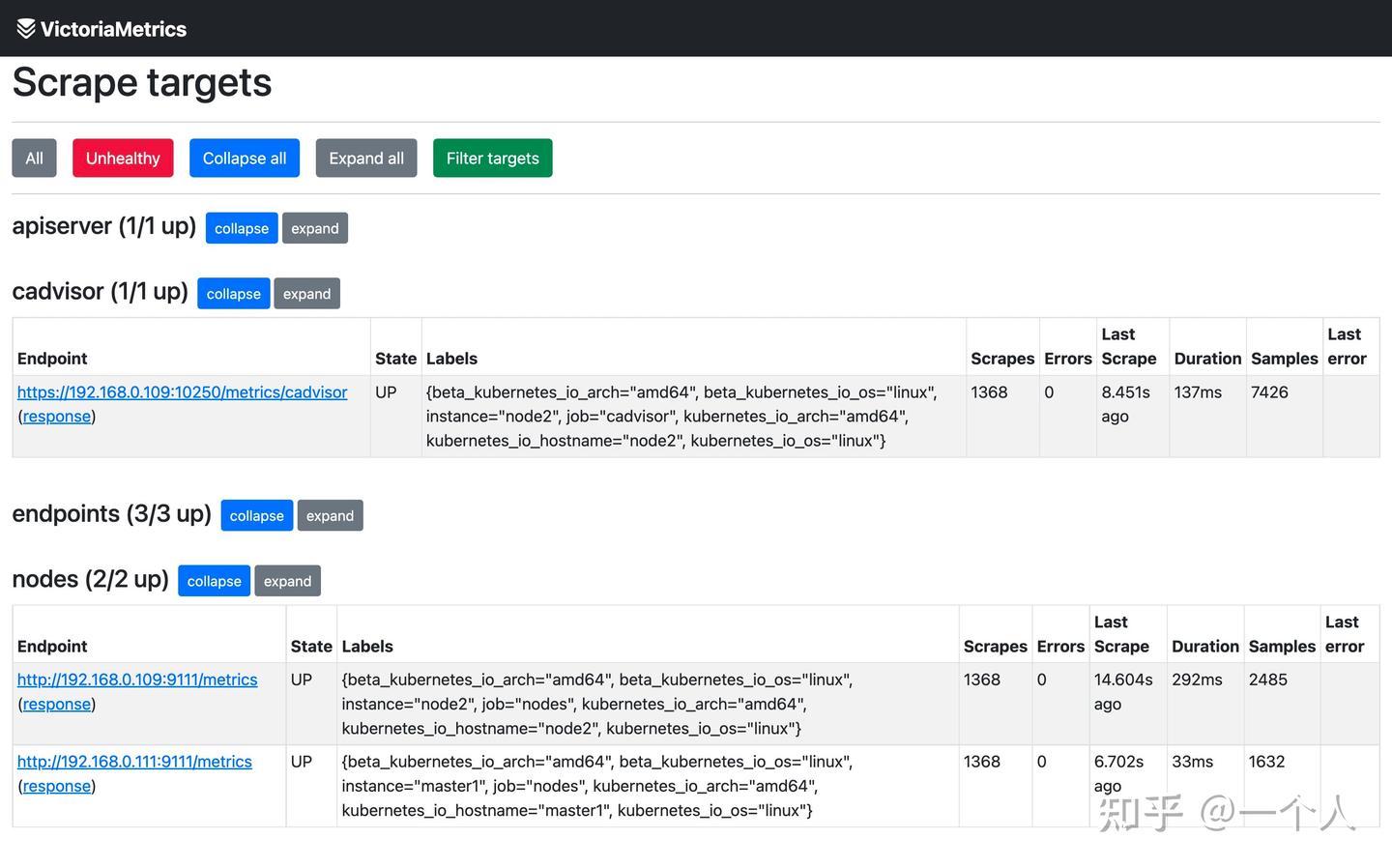The width and height of the screenshot is (1392, 868).
Task: Click the Expand all button
Action: click(366, 159)
